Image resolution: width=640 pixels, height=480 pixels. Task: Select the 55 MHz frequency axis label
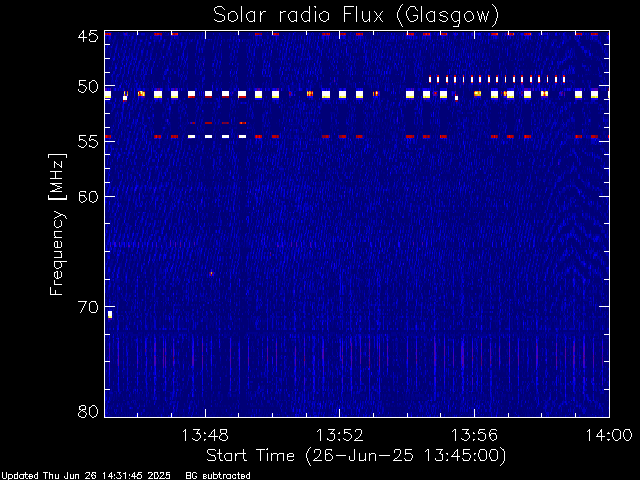pos(88,142)
